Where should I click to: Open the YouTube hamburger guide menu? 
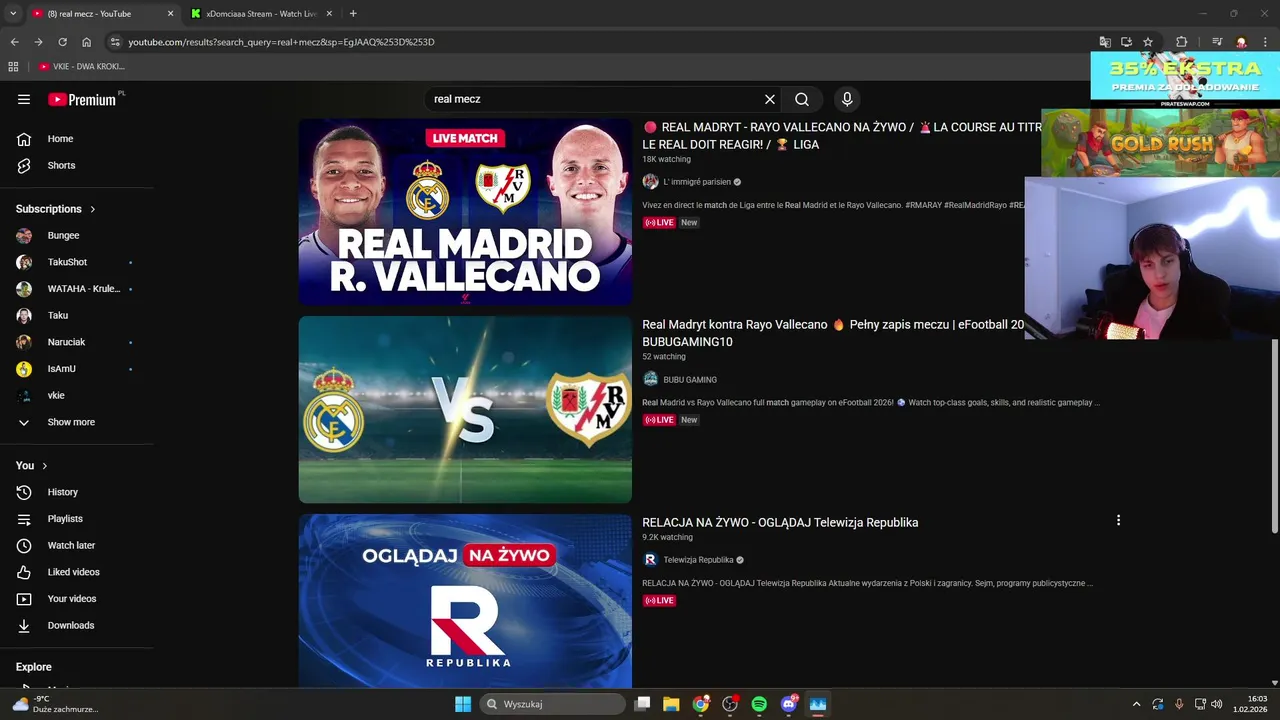pyautogui.click(x=24, y=99)
